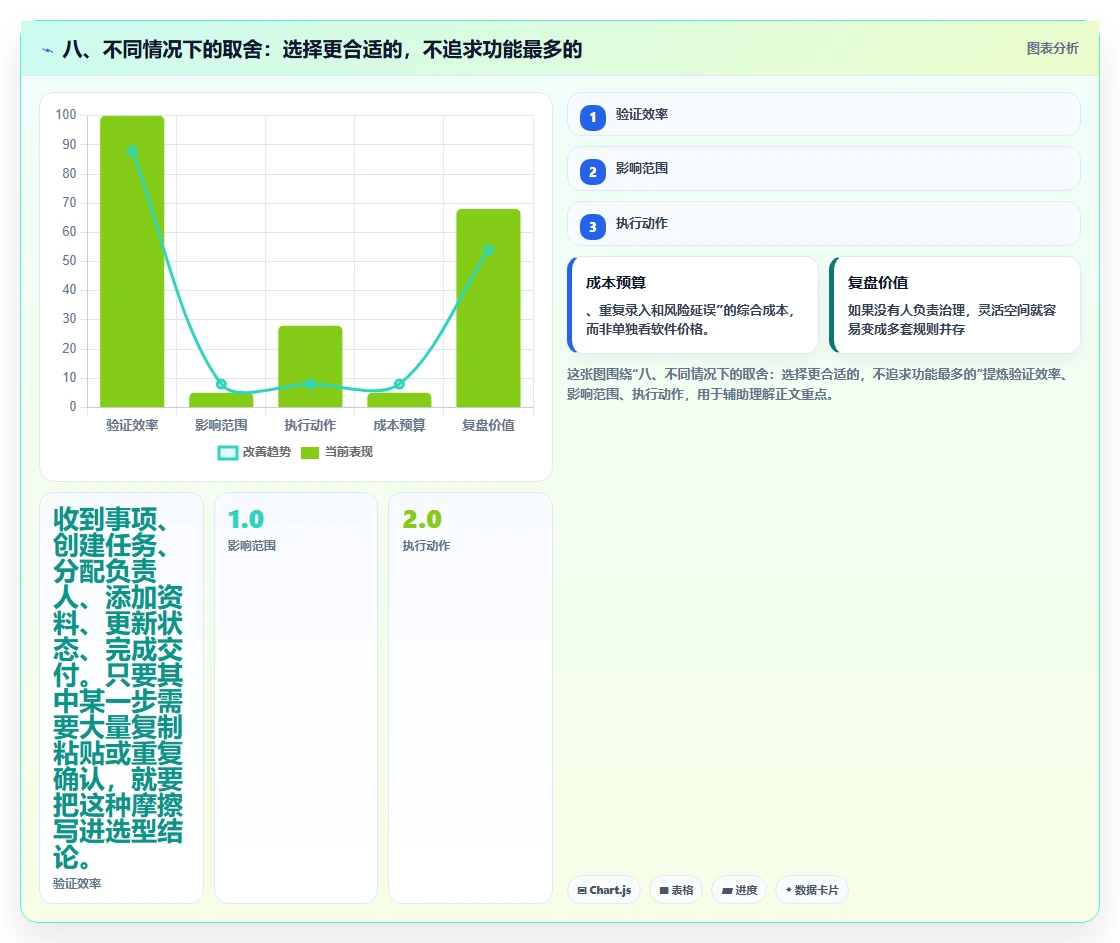The height and width of the screenshot is (943, 1120).
Task: Click the 验证效率 bar in the chart
Action: click(x=132, y=261)
